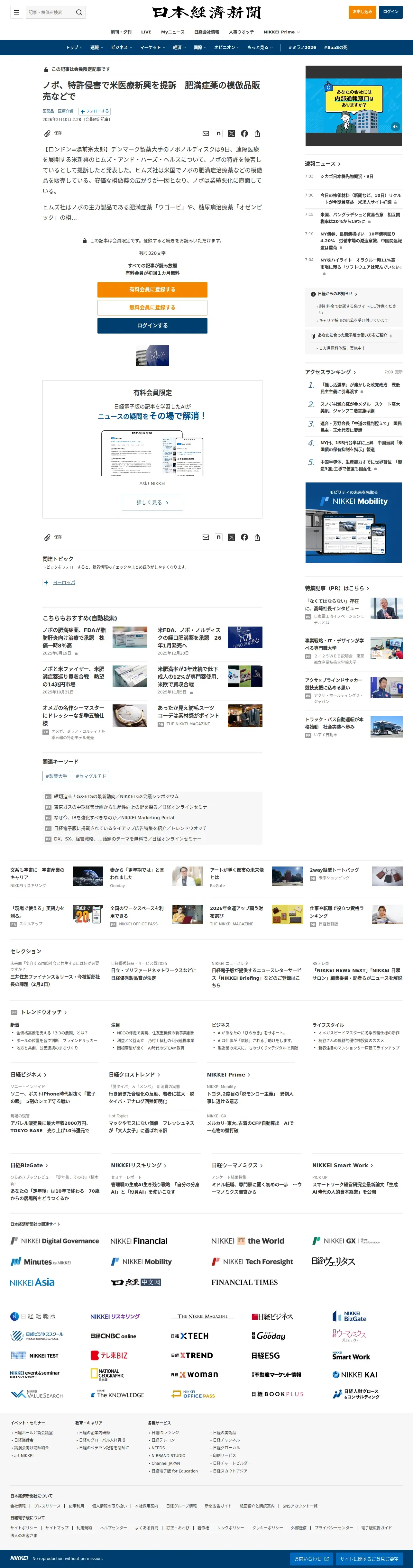Expand the マーケット navigation dropdown
The height and width of the screenshot is (1568, 413).
[x=152, y=48]
